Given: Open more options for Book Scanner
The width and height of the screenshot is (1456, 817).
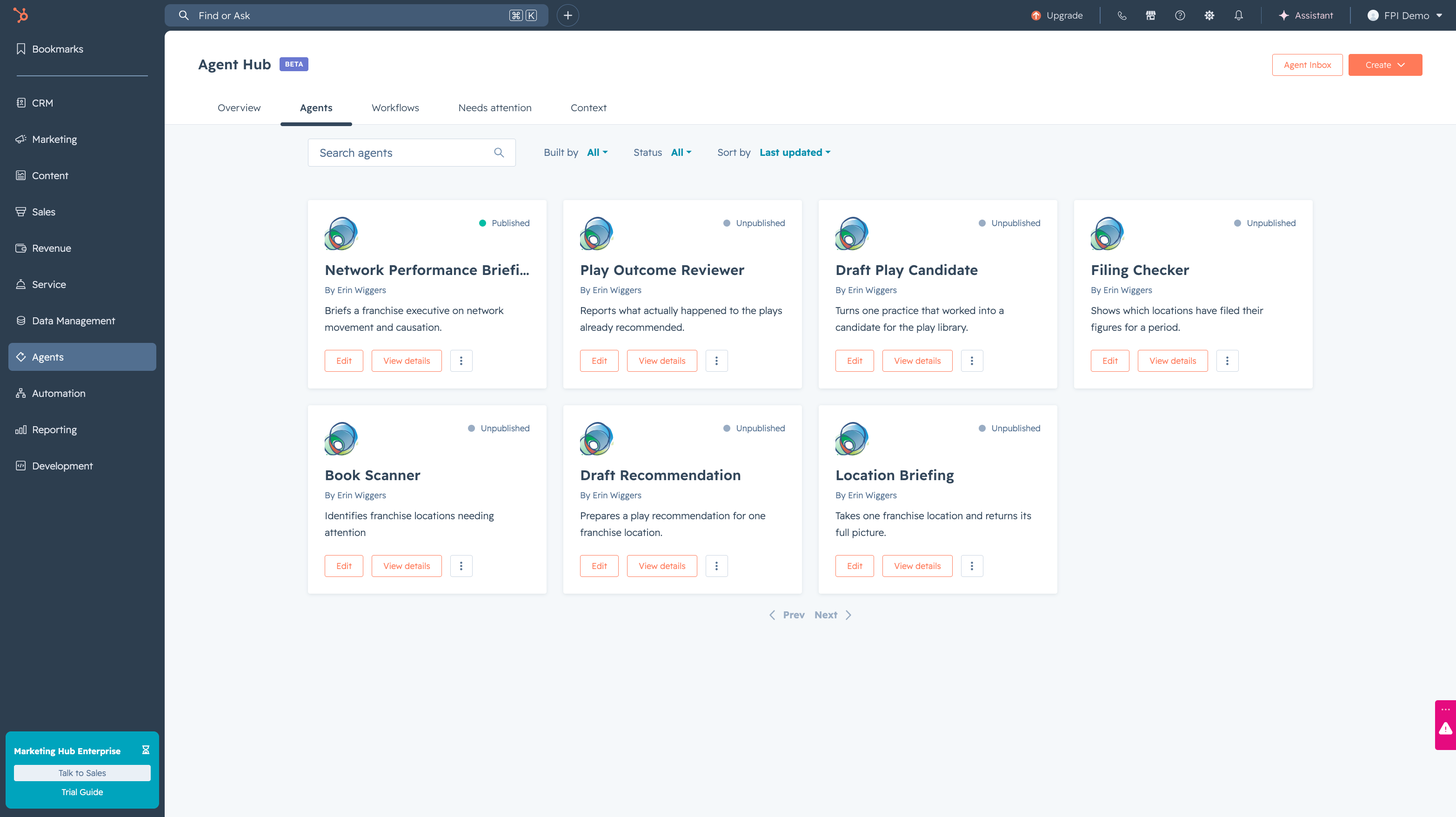Looking at the screenshot, I should (461, 566).
